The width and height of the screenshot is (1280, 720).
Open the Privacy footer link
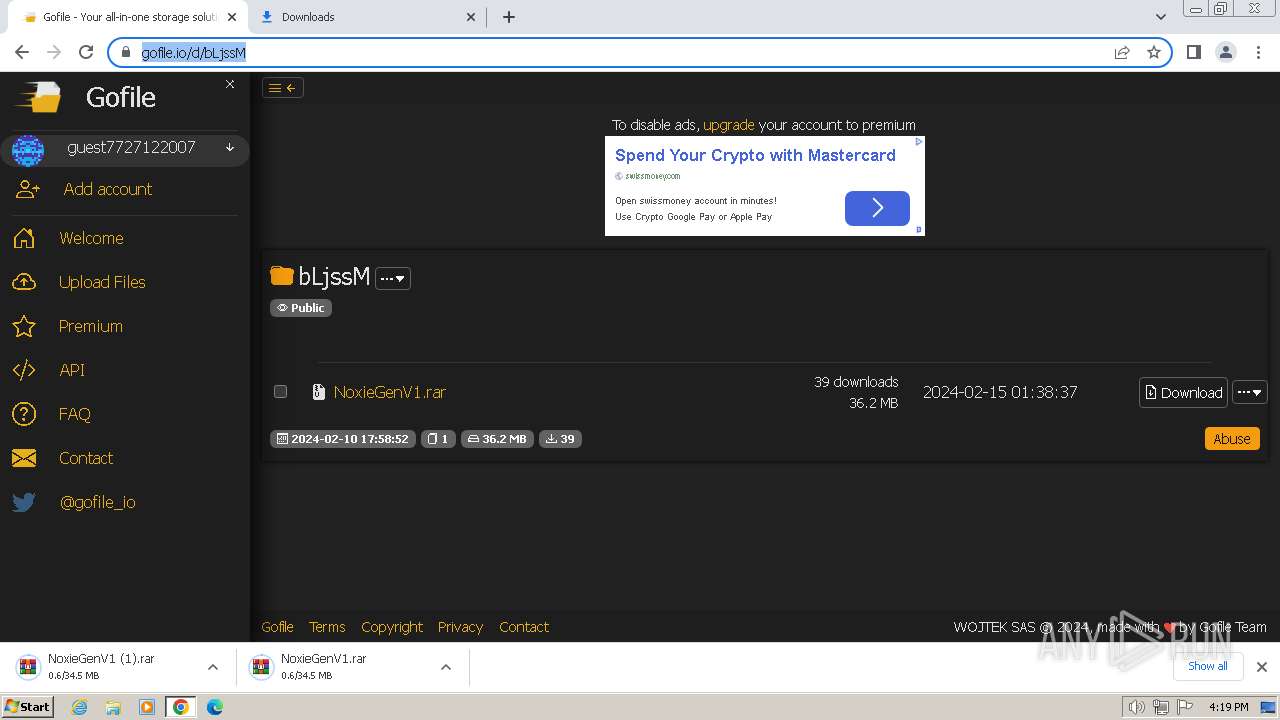[460, 627]
